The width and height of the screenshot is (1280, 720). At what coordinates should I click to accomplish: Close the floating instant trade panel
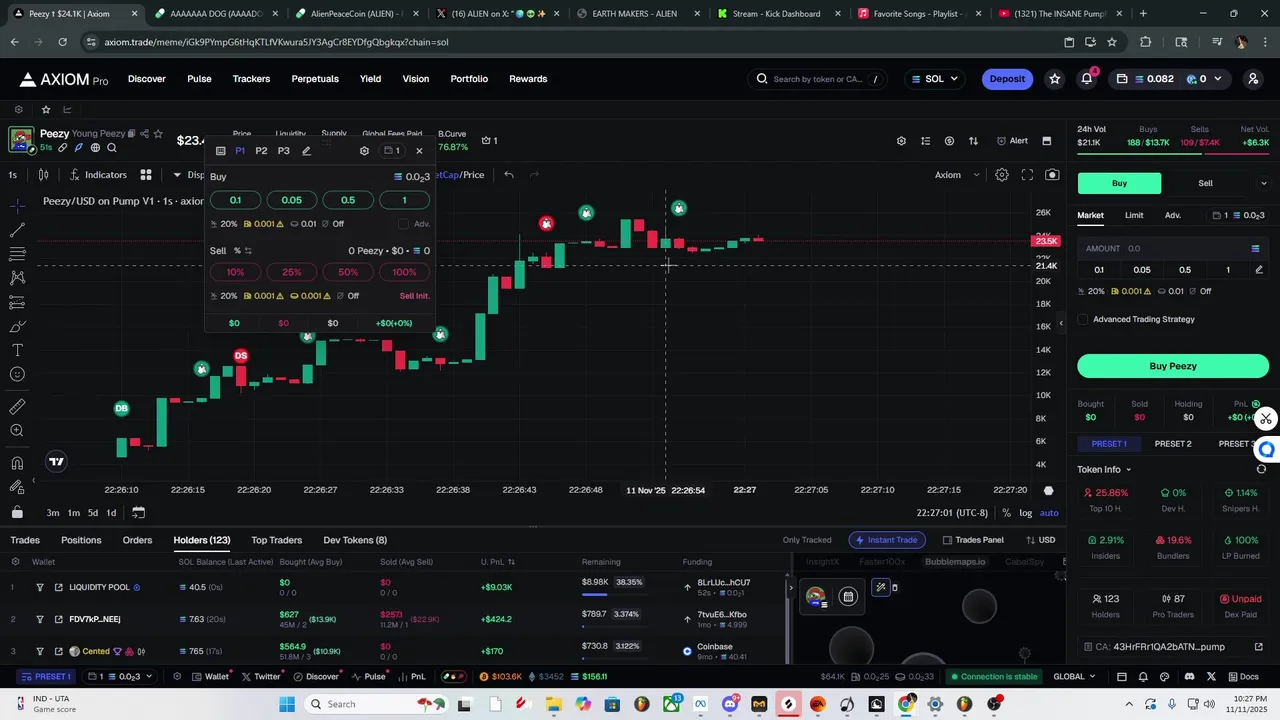[x=419, y=151]
